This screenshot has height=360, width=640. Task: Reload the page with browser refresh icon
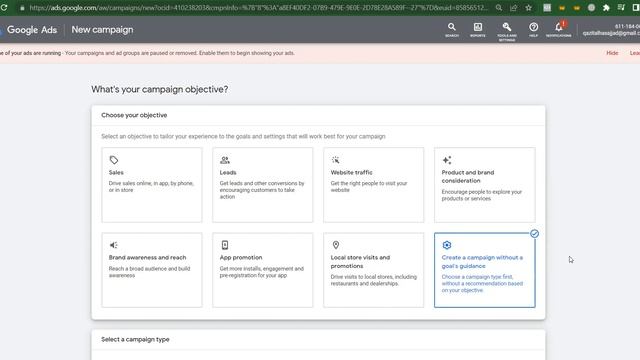[x=4, y=7]
